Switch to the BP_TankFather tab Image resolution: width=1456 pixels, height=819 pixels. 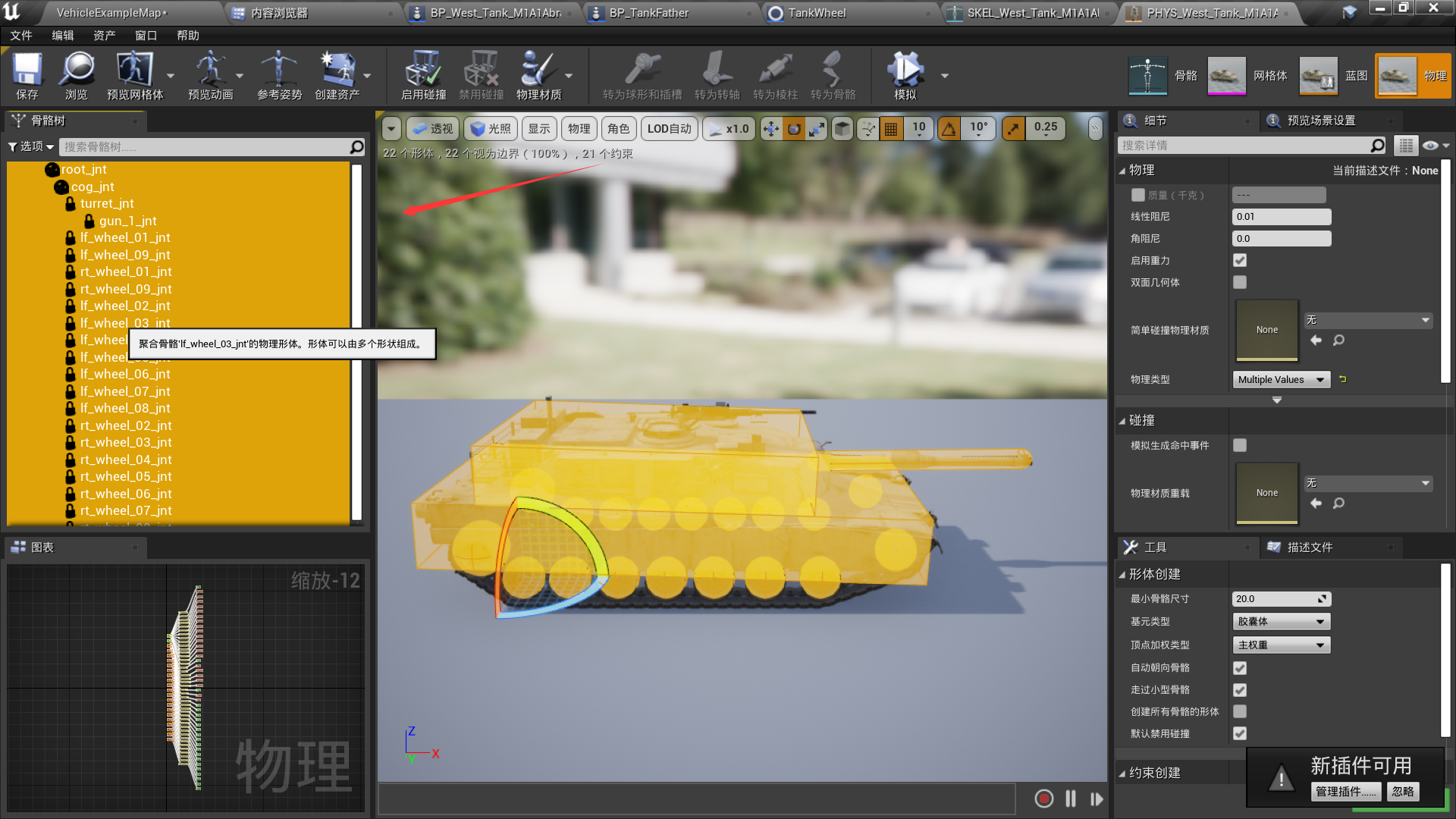click(649, 13)
